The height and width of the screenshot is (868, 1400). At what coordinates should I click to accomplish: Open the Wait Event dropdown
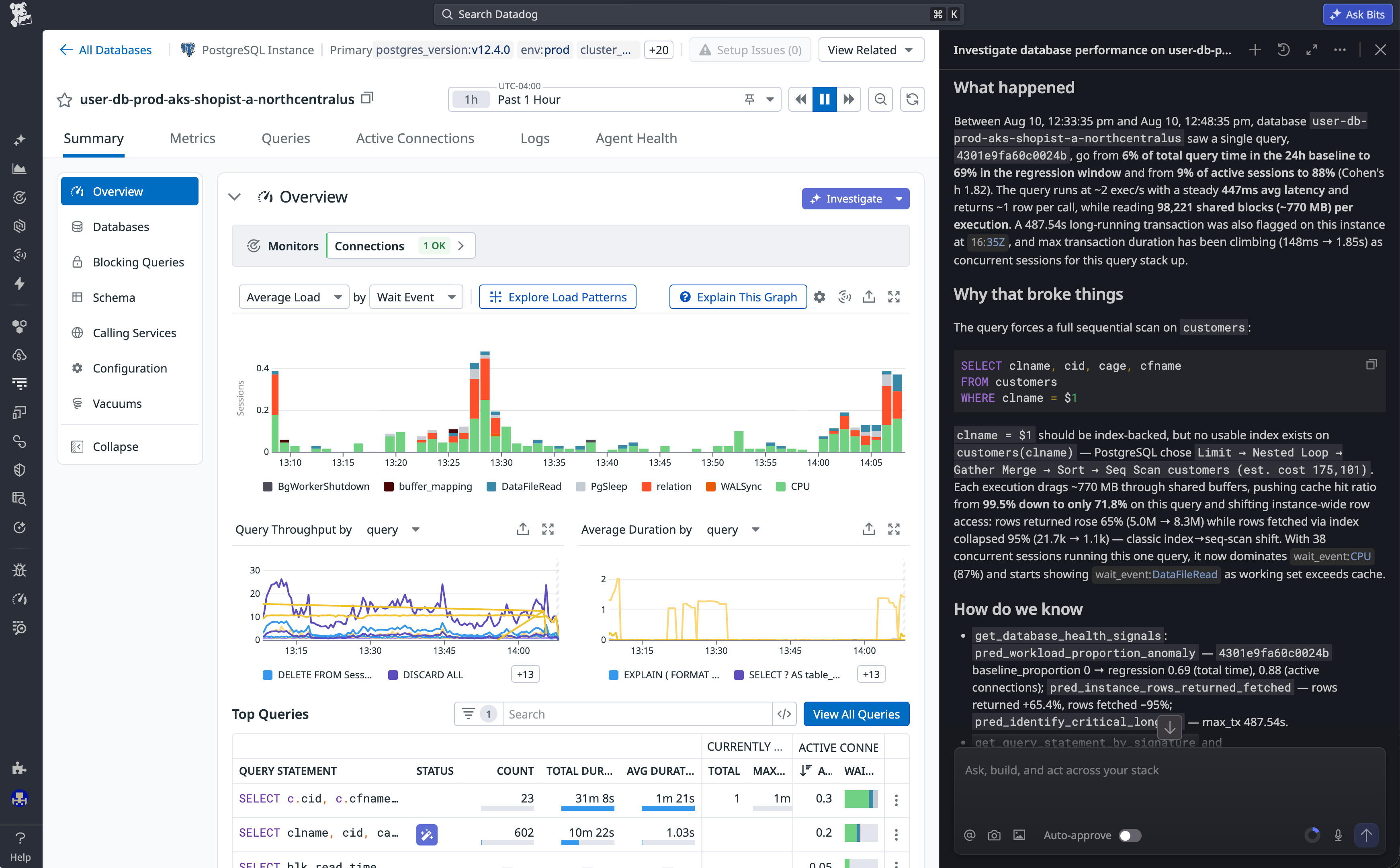(416, 297)
